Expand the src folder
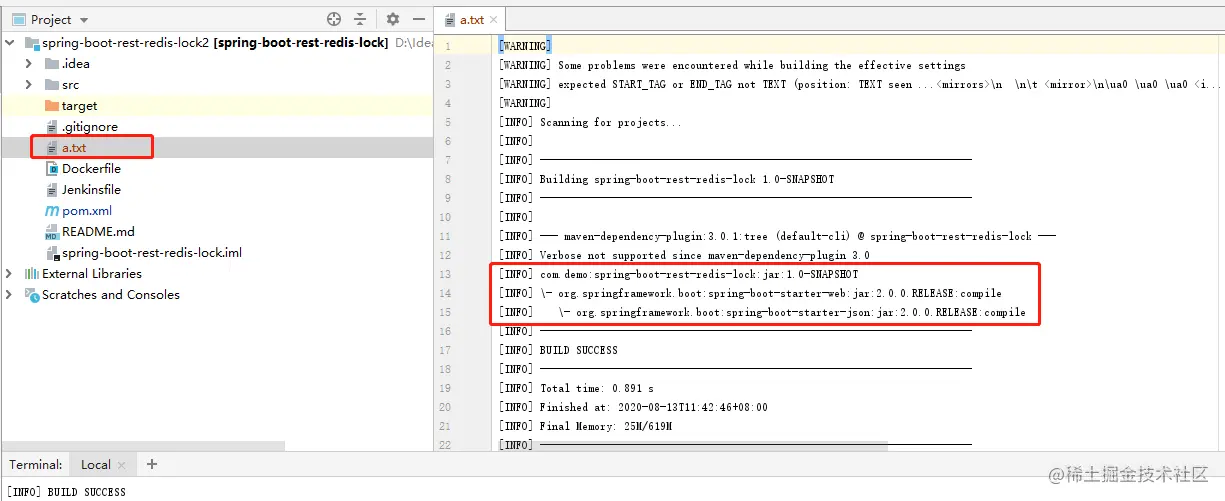This screenshot has width=1225, height=501. click(29, 85)
